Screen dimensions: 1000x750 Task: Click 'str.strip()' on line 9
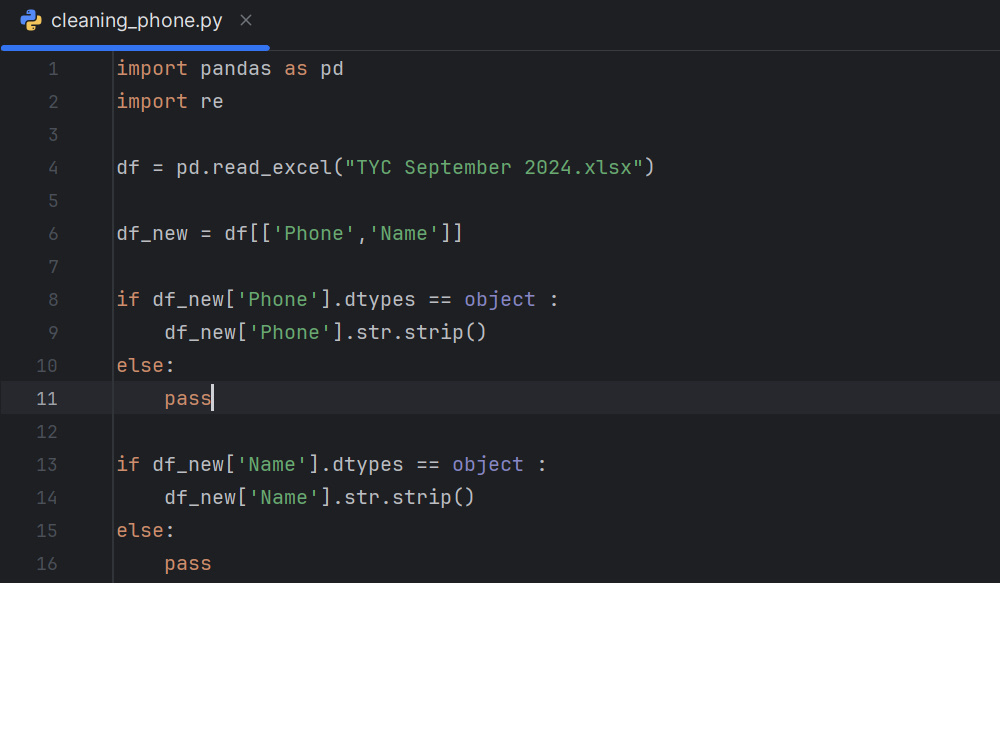422,332
